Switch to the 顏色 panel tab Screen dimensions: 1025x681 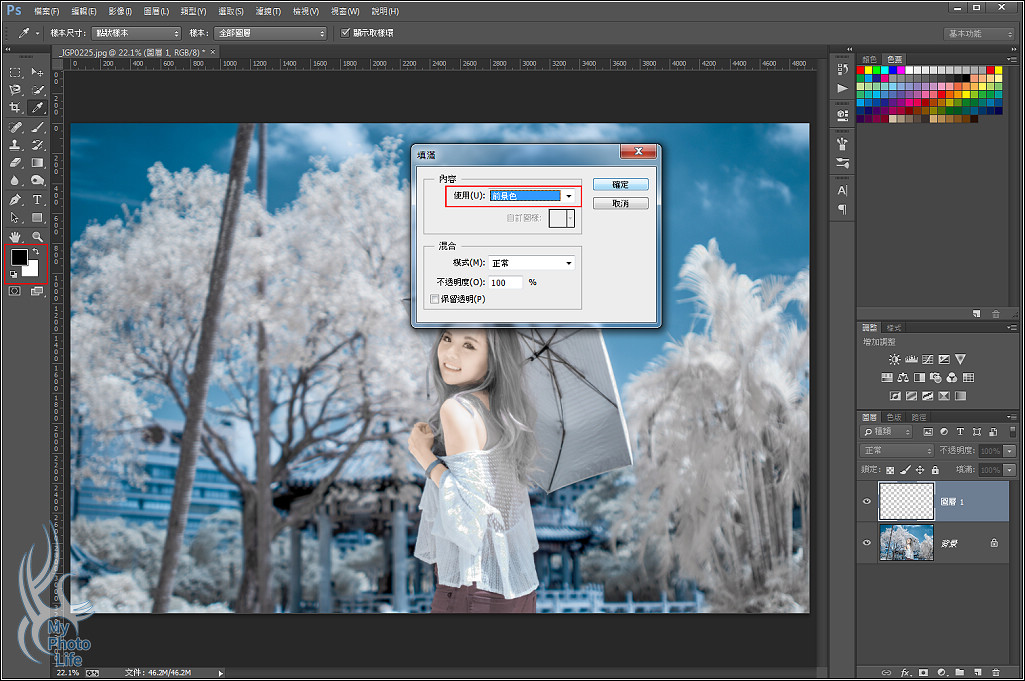point(870,59)
